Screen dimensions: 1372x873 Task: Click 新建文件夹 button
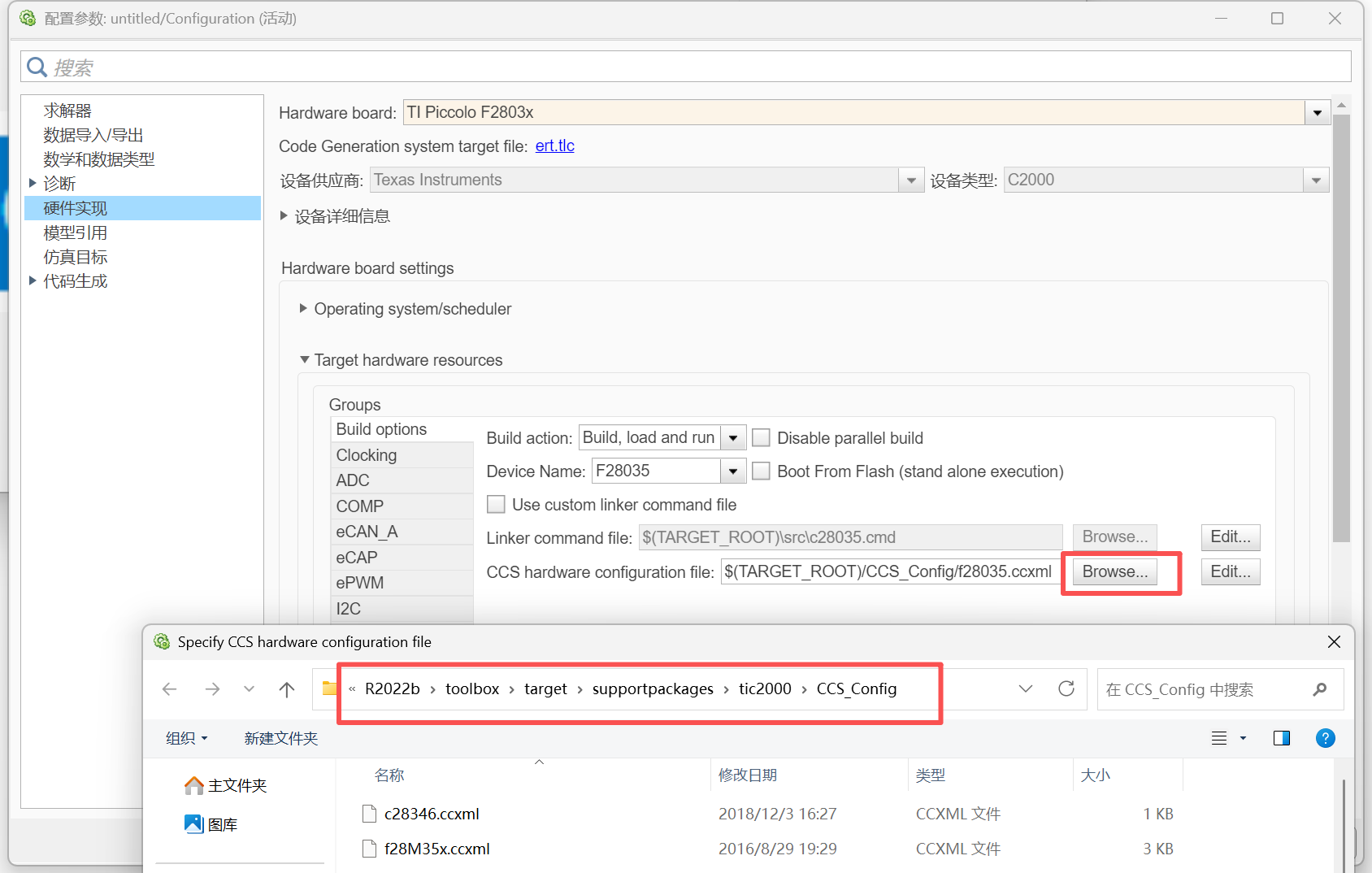point(280,738)
